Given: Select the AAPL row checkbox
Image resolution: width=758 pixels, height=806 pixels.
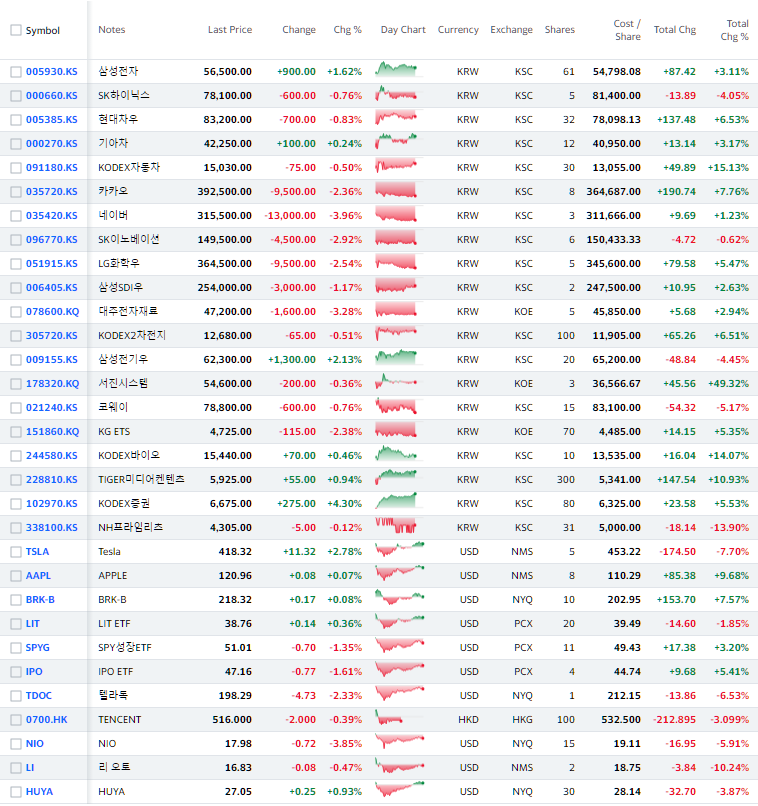Looking at the screenshot, I should pos(16,576).
